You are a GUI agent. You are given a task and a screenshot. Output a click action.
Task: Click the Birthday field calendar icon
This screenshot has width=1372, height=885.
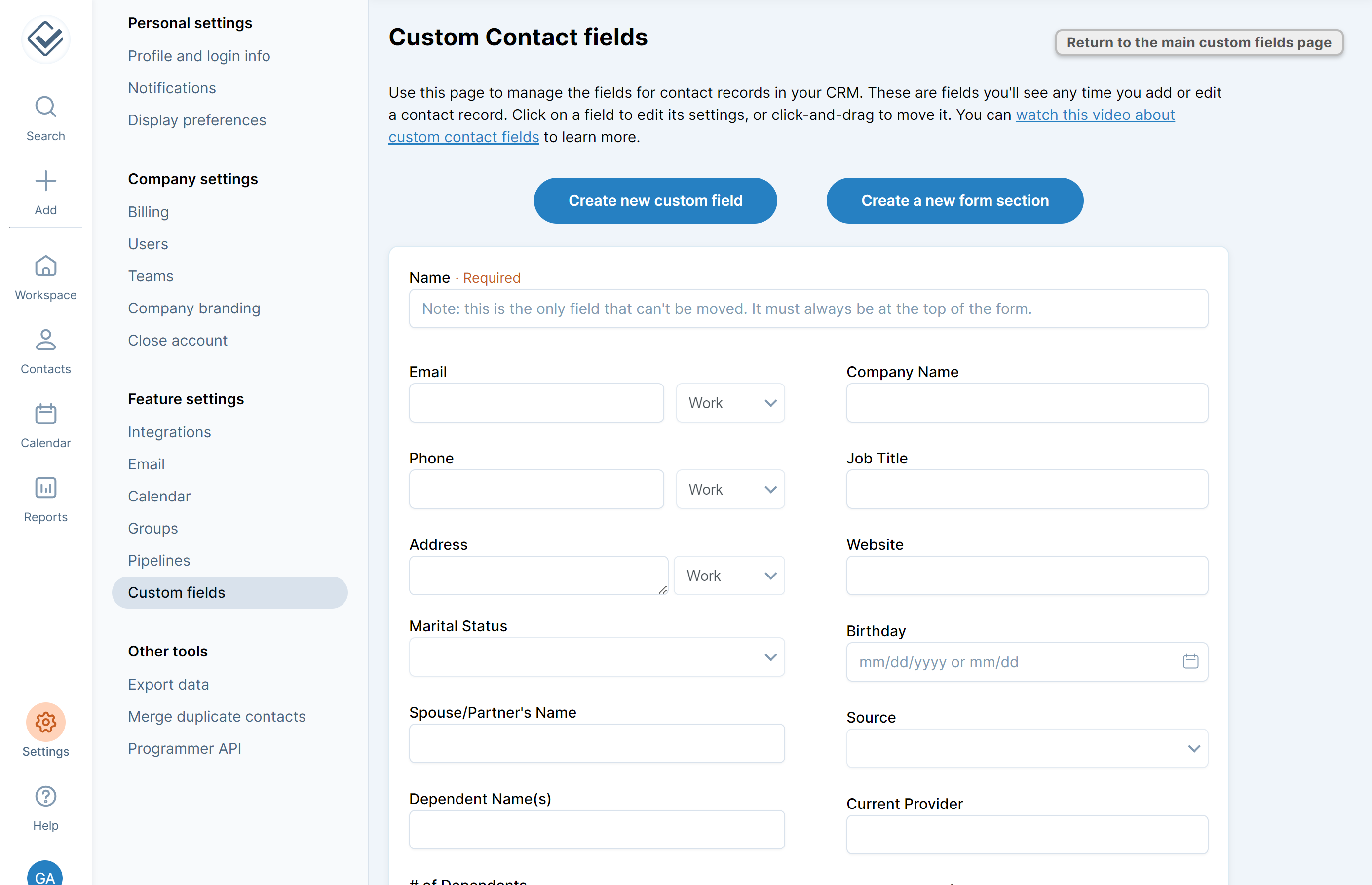(1190, 661)
